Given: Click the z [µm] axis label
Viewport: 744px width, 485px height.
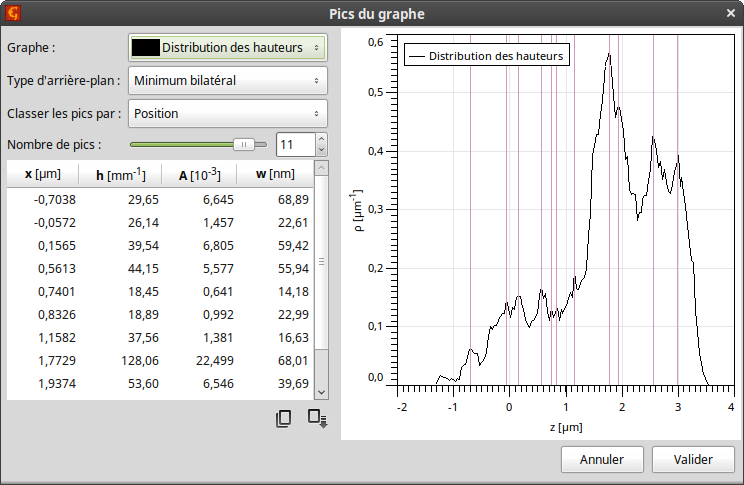Looking at the screenshot, I should pos(566,427).
